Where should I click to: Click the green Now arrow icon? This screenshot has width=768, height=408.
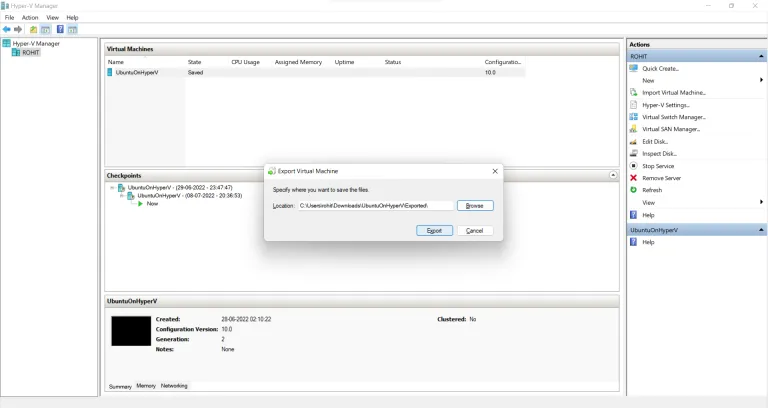(141, 204)
